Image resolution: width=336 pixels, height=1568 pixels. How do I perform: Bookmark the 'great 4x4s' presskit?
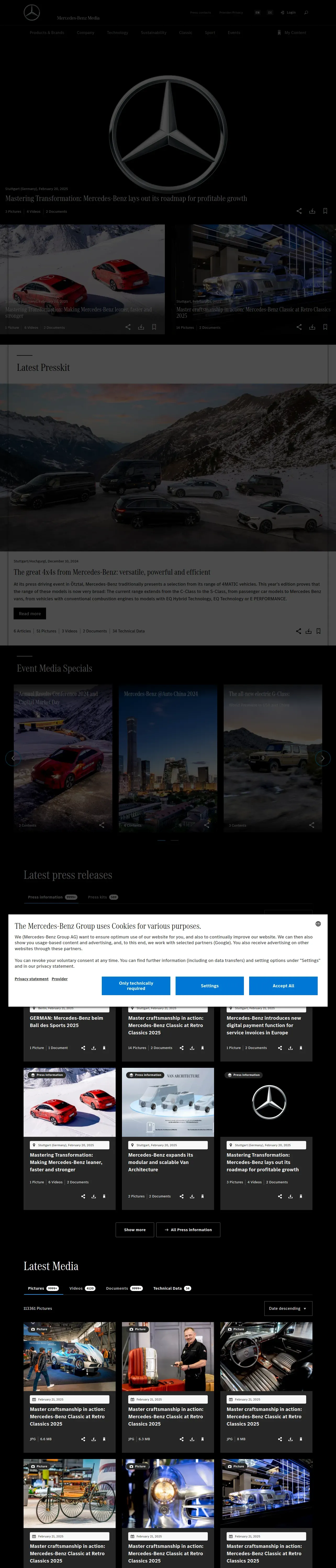tap(318, 631)
